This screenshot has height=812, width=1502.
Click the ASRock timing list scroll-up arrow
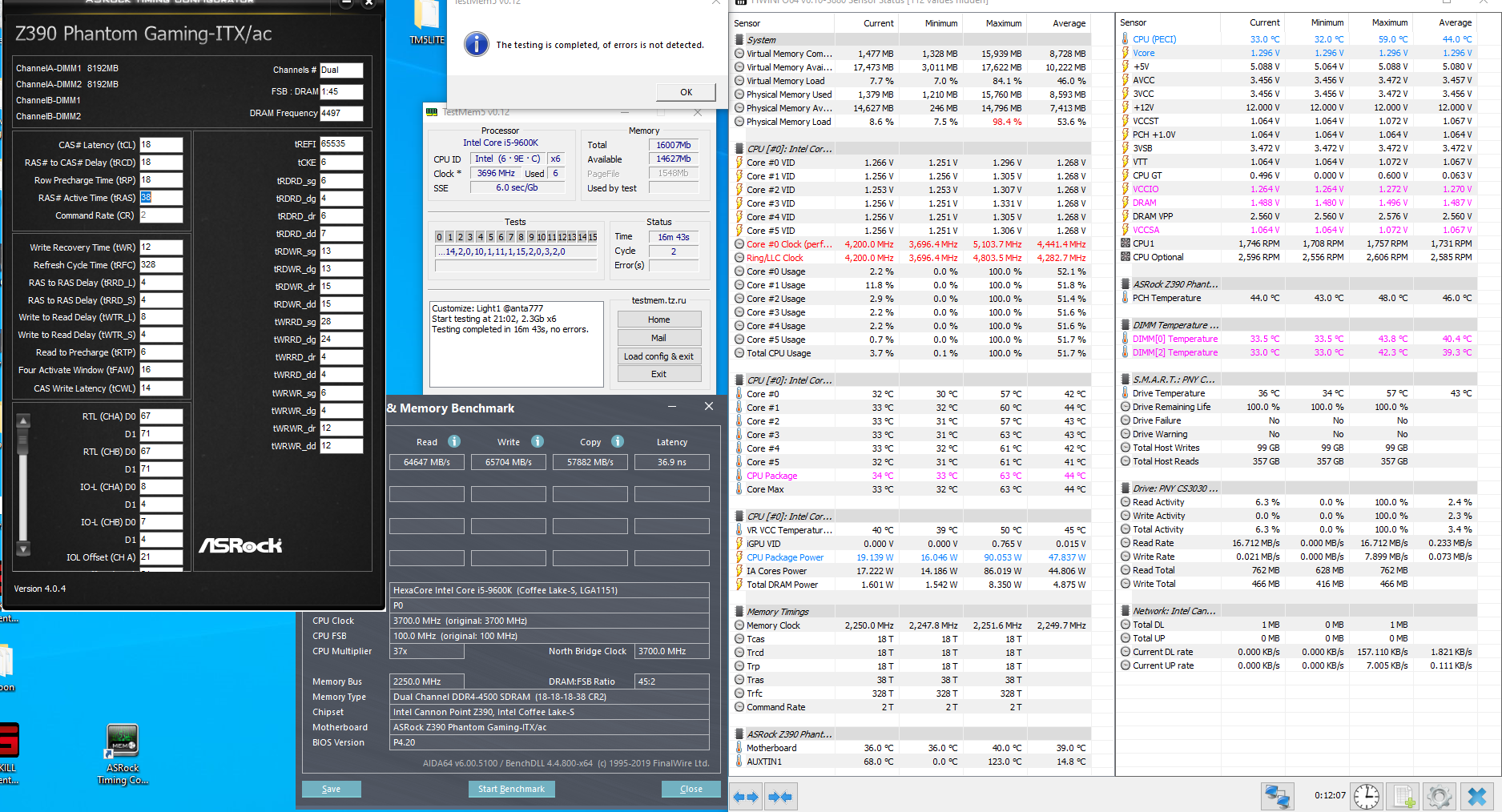23,420
